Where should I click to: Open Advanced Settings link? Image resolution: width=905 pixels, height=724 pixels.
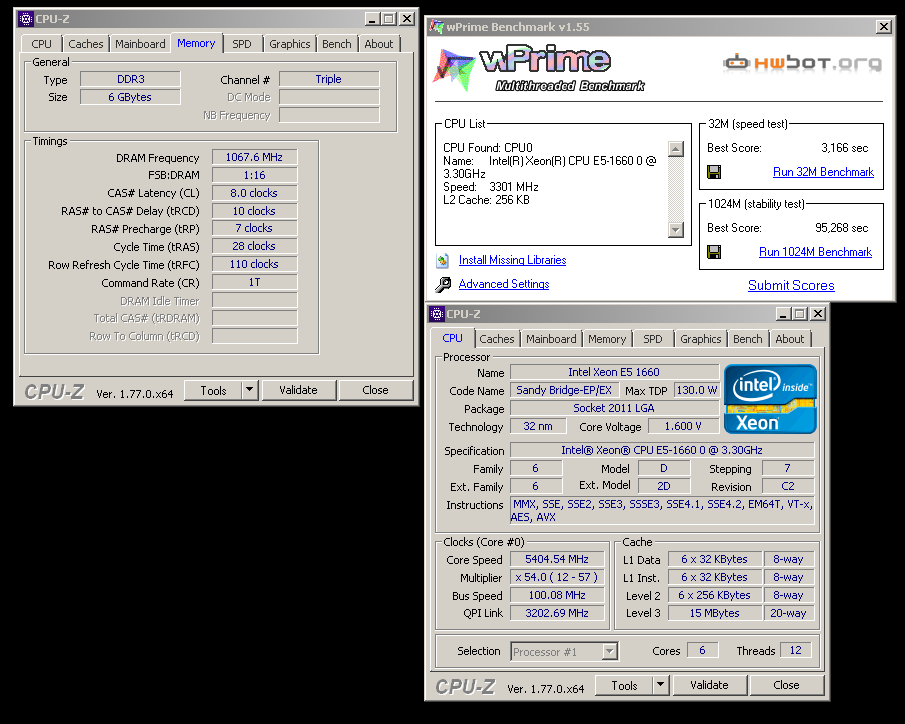click(504, 284)
